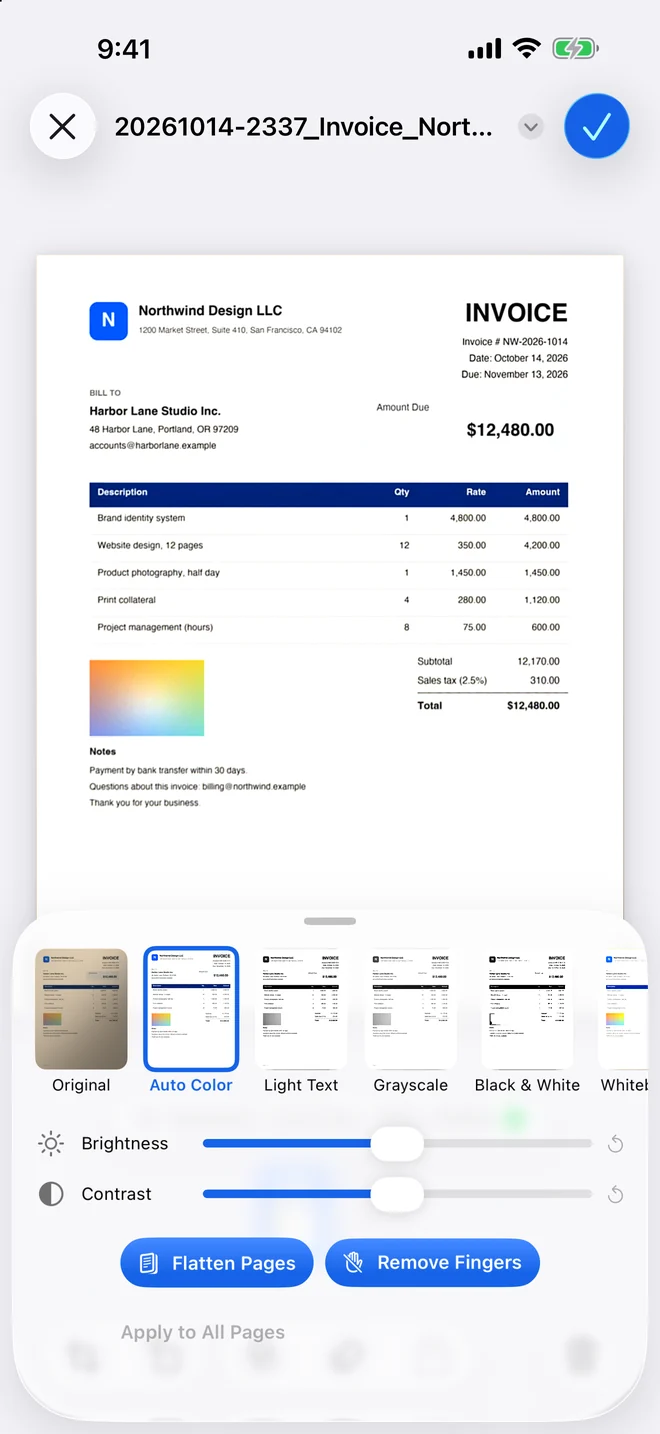
Task: Tap the Brand identity system row
Action: 328,518
